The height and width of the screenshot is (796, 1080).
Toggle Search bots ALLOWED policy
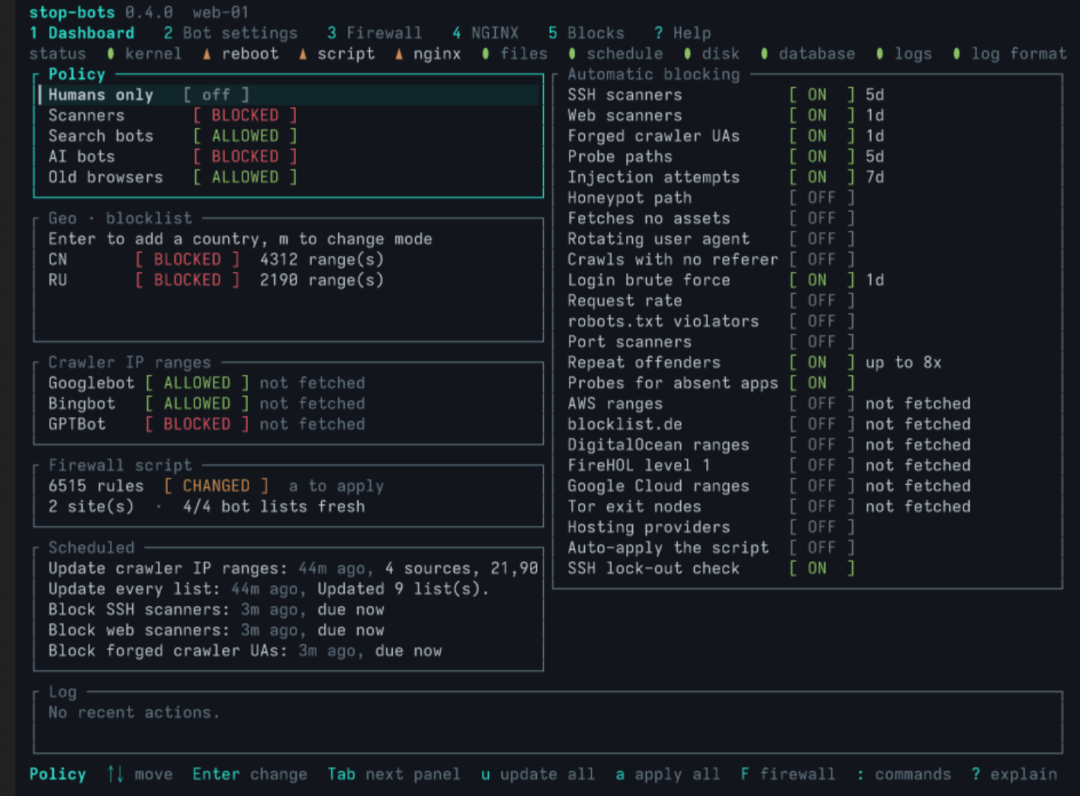pyautogui.click(x=245, y=136)
